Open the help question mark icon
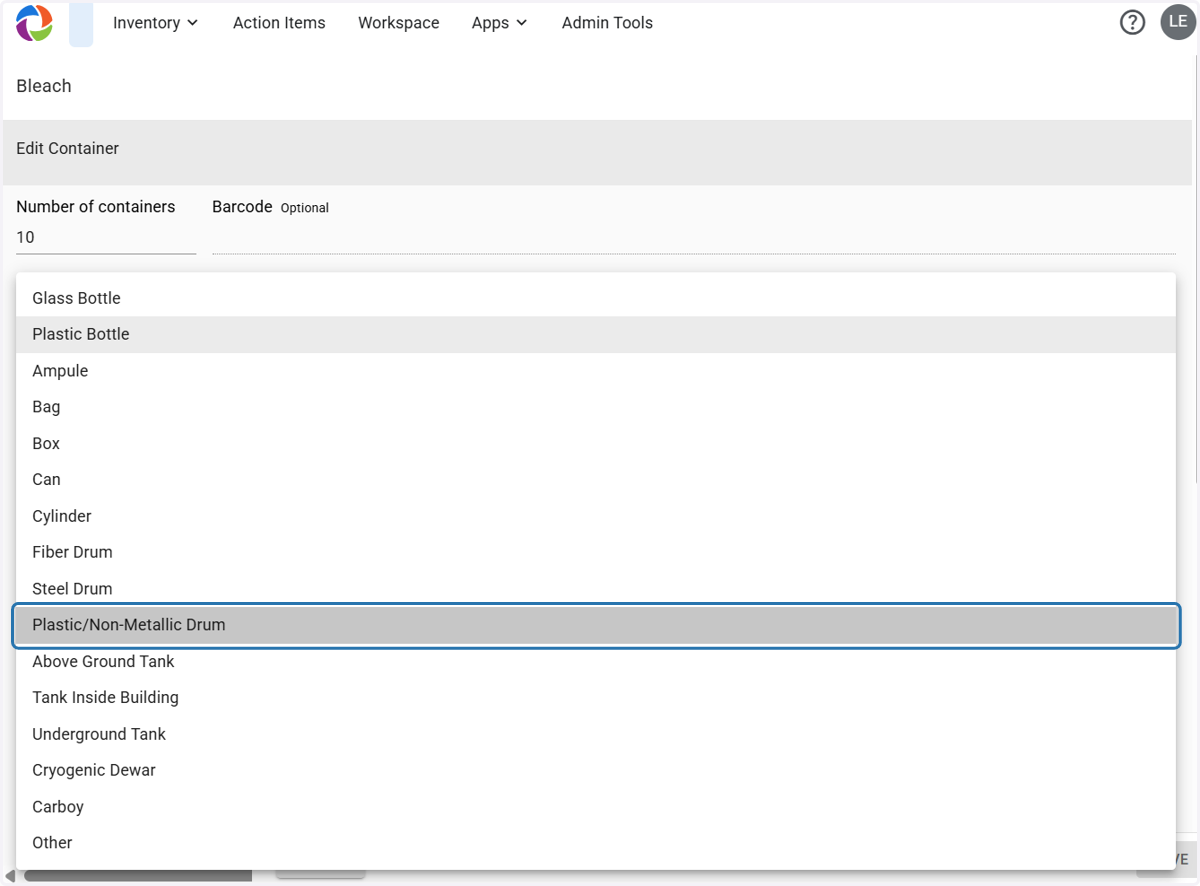Screen dimensions: 1200x886 [1132, 23]
